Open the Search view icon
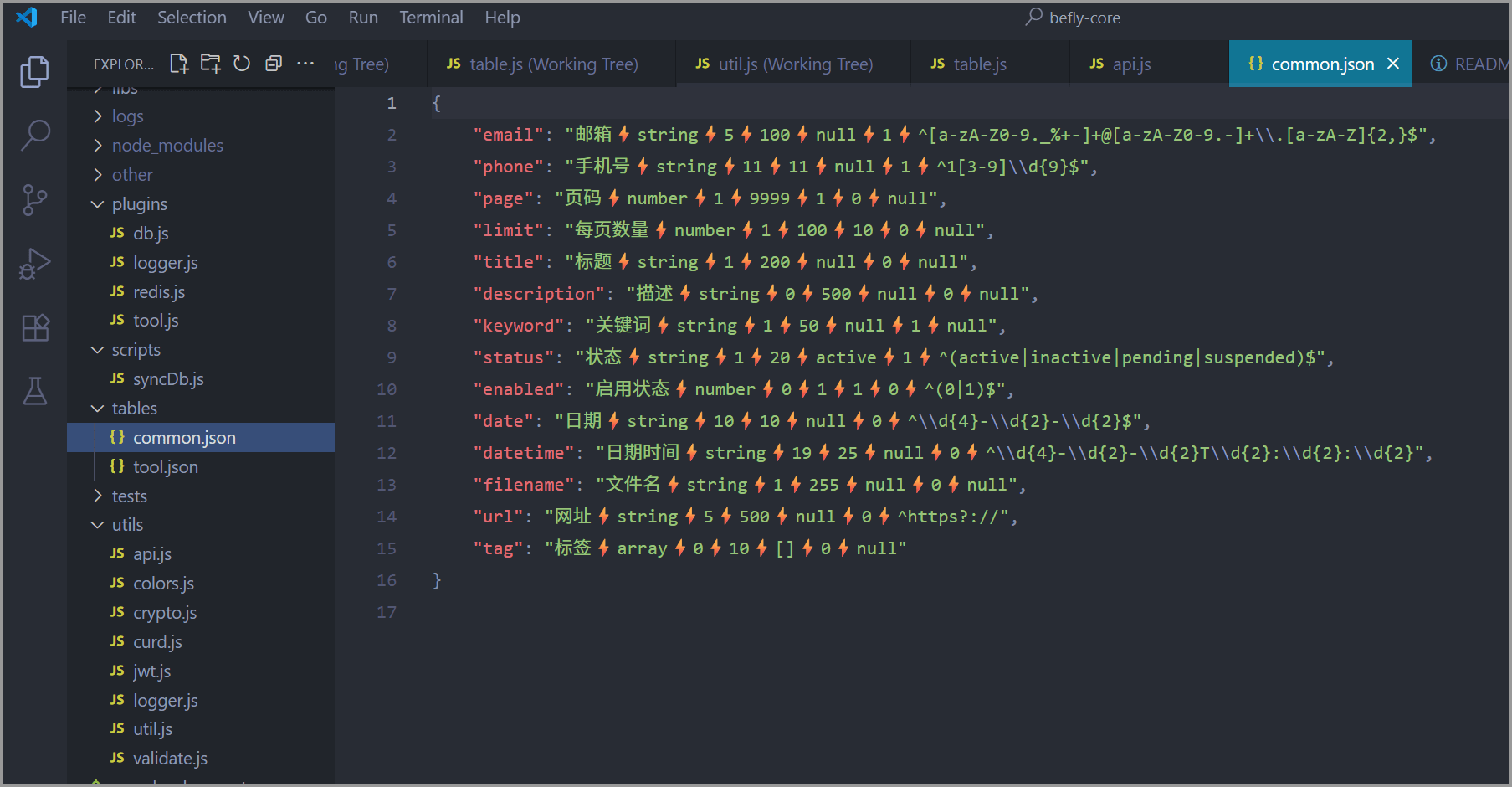The image size is (1512, 787). point(34,135)
